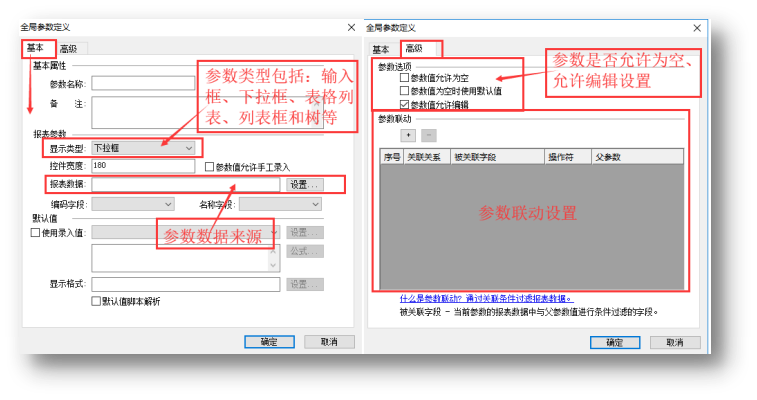
Task: Tick the 默认值脚本解析 checkbox
Action: click(x=96, y=301)
